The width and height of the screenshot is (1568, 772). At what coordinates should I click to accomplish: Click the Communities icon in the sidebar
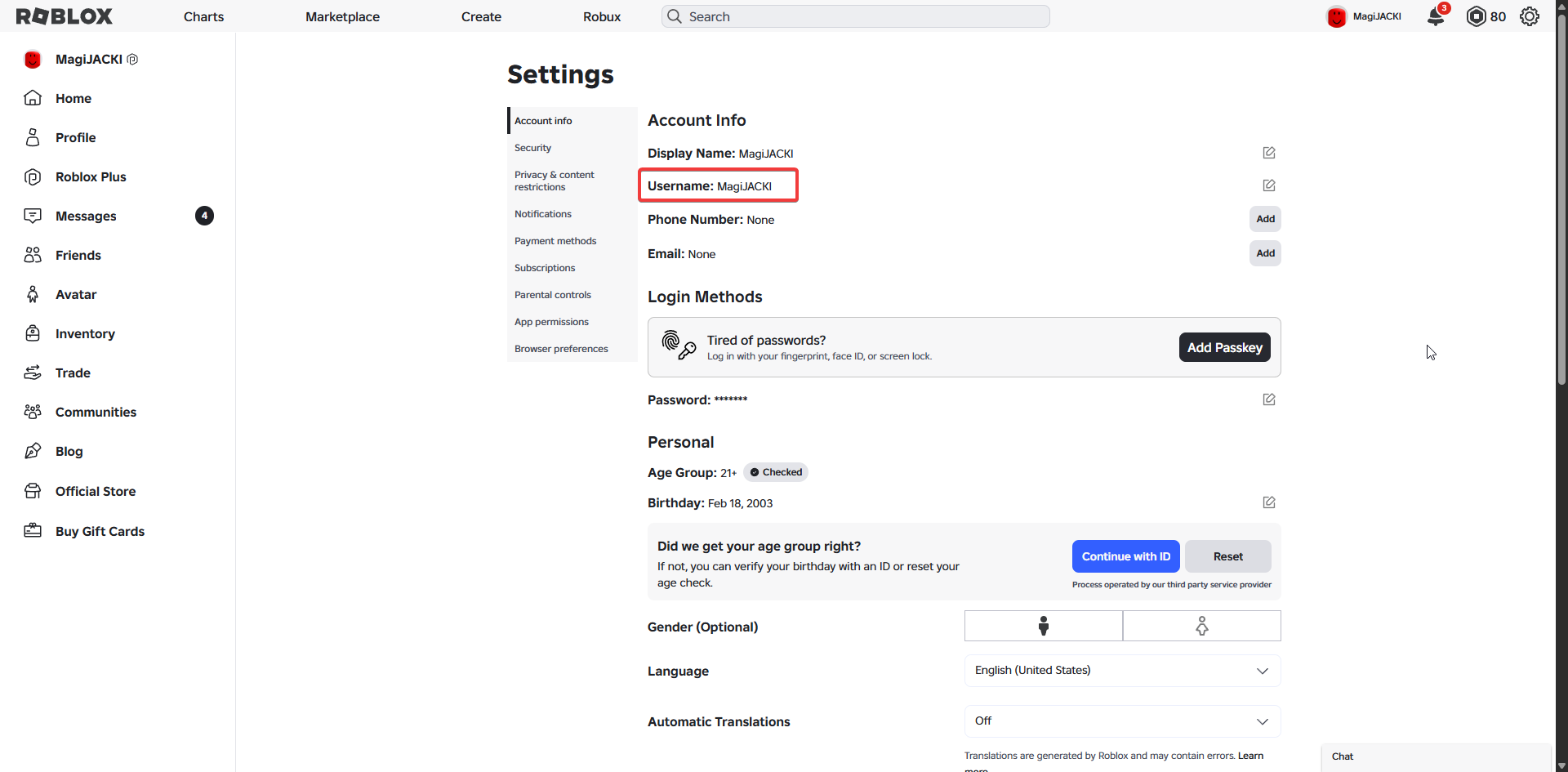[x=33, y=412]
